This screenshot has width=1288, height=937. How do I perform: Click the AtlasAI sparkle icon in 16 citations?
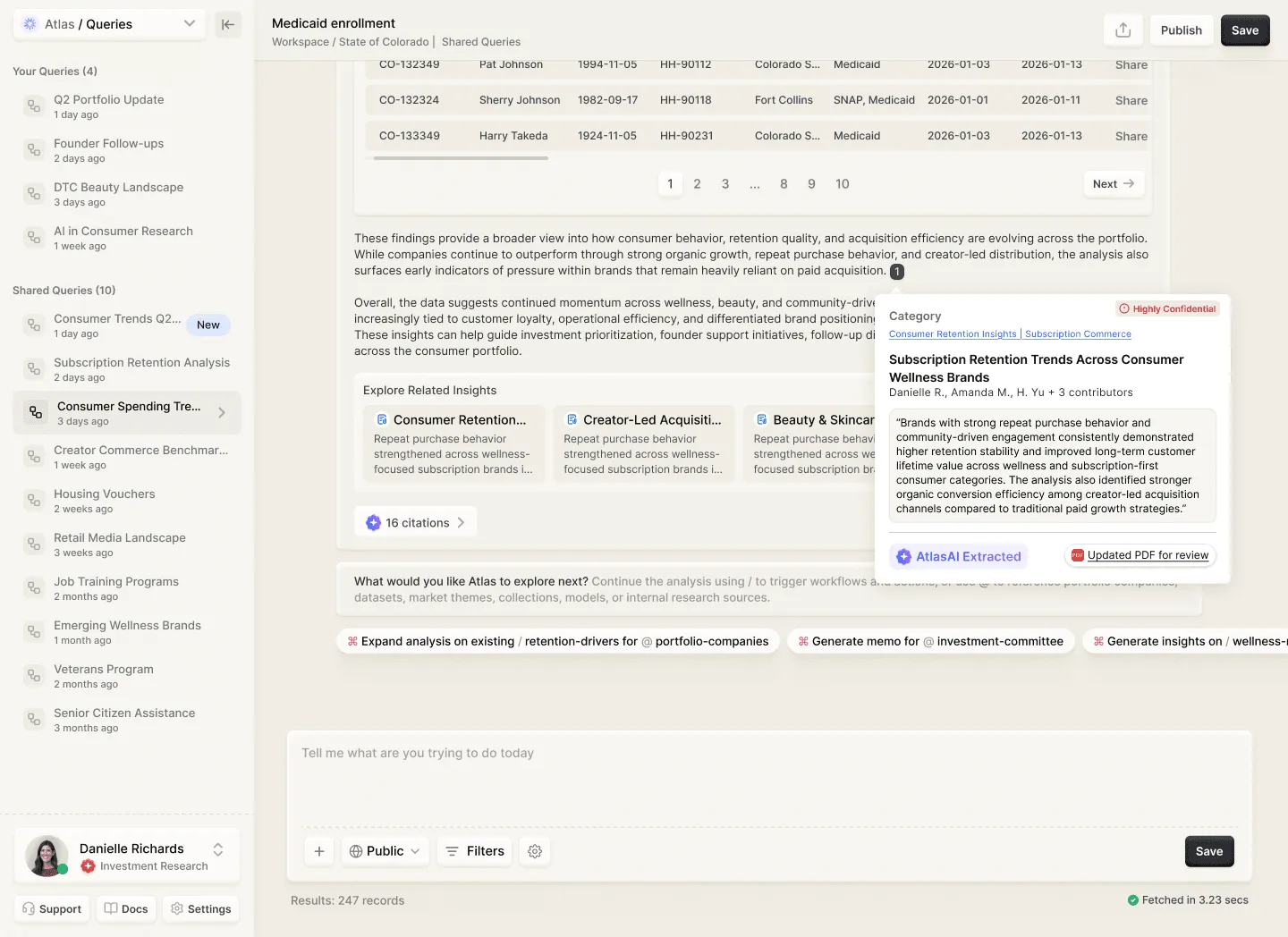tap(373, 523)
